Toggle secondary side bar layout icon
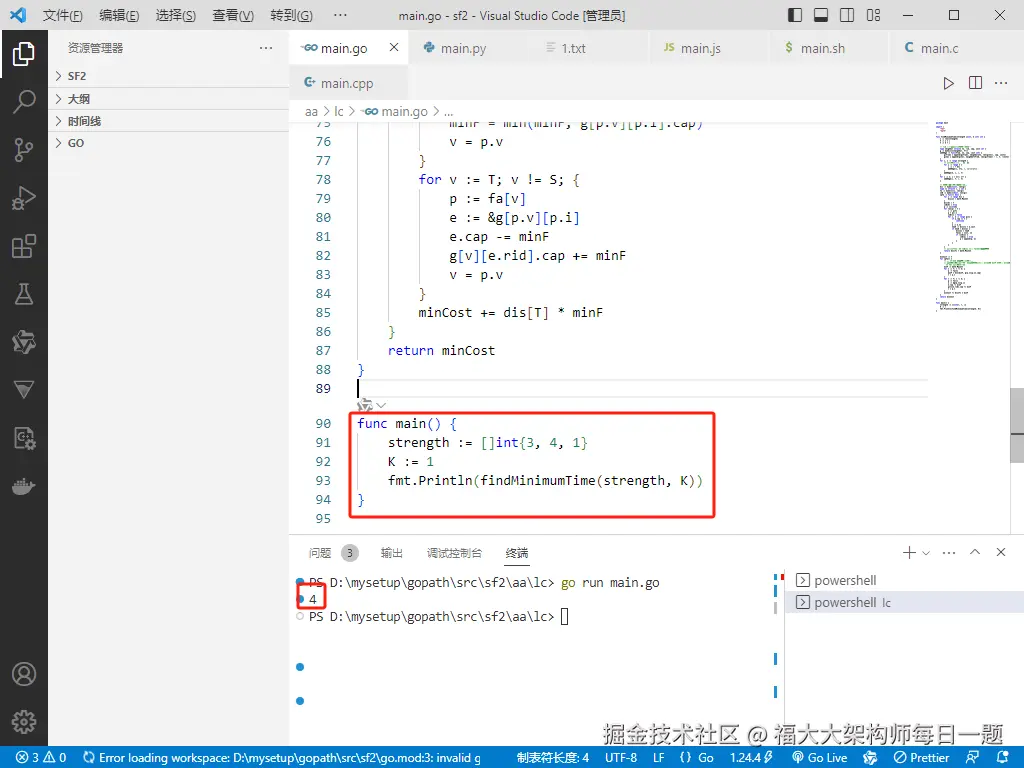The image size is (1024, 768). 847,15
